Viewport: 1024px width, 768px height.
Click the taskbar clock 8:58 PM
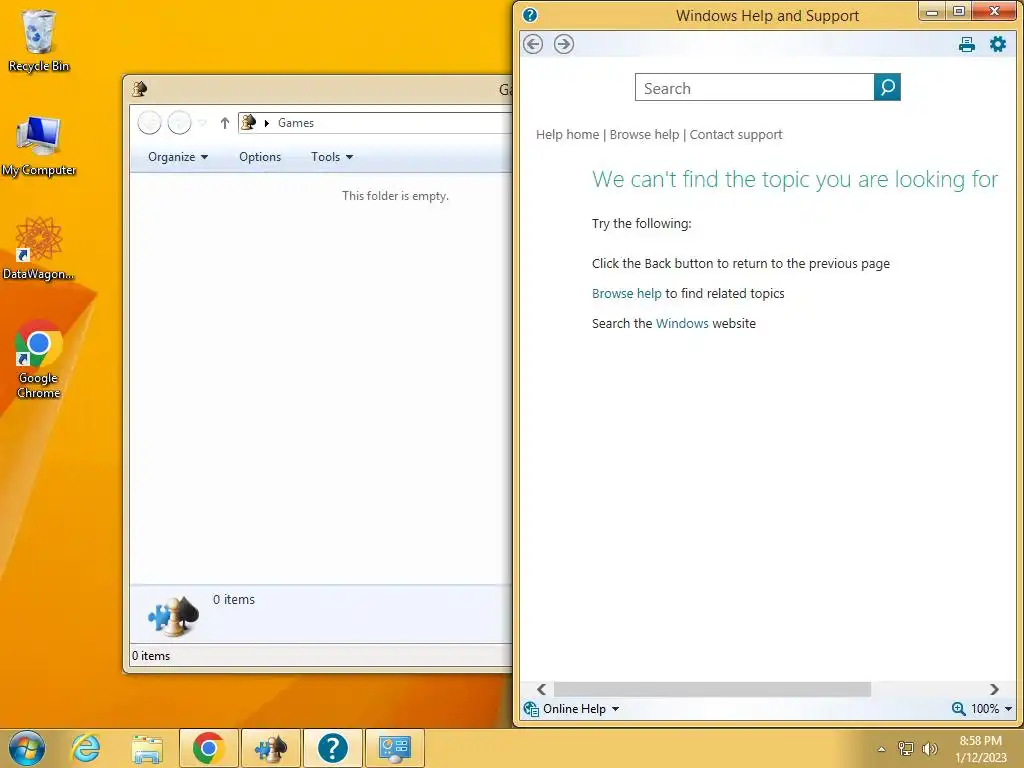pyautogui.click(x=980, y=741)
